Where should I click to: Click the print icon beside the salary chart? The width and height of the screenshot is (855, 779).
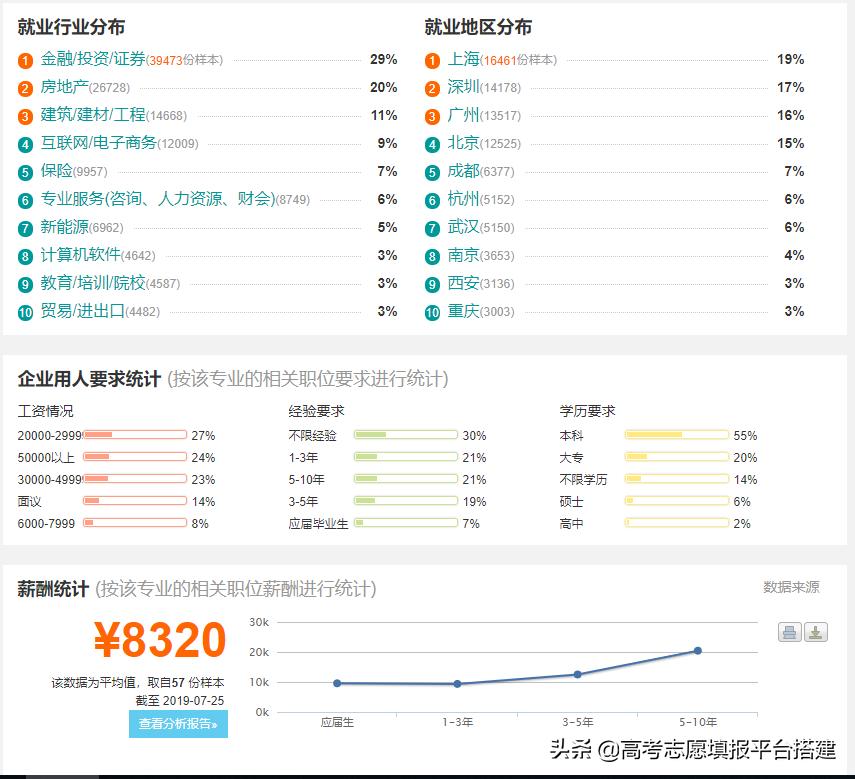790,634
